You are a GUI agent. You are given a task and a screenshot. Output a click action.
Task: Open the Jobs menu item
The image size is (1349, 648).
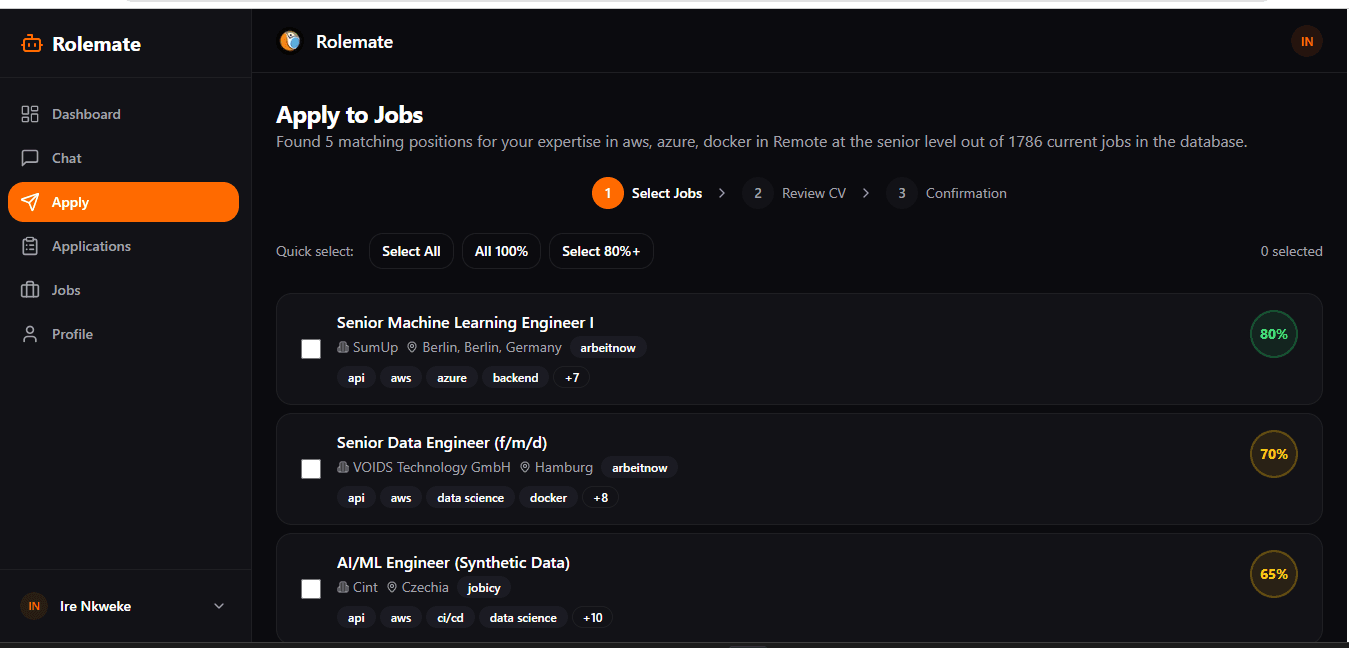[123, 290]
